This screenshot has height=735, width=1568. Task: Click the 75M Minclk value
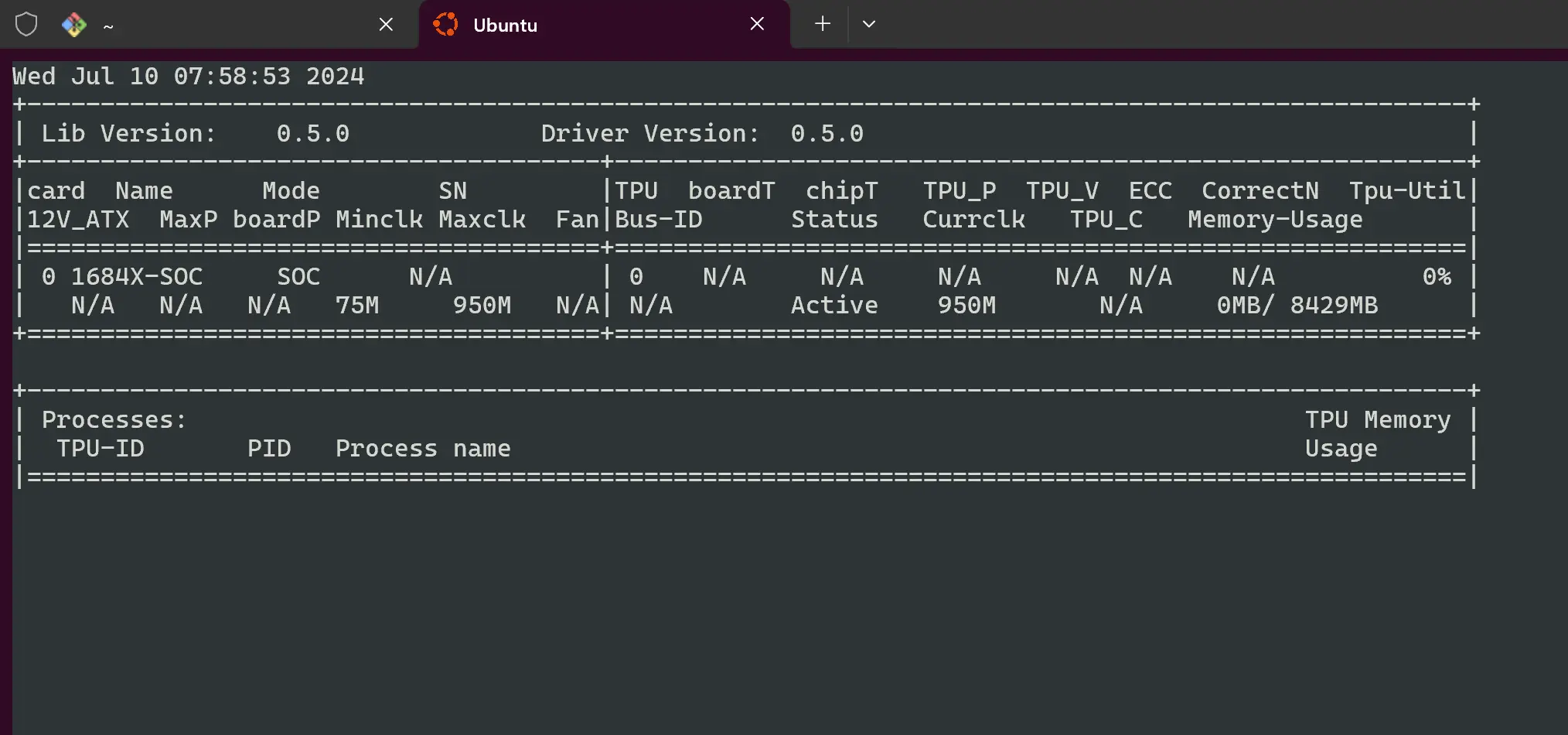point(357,305)
